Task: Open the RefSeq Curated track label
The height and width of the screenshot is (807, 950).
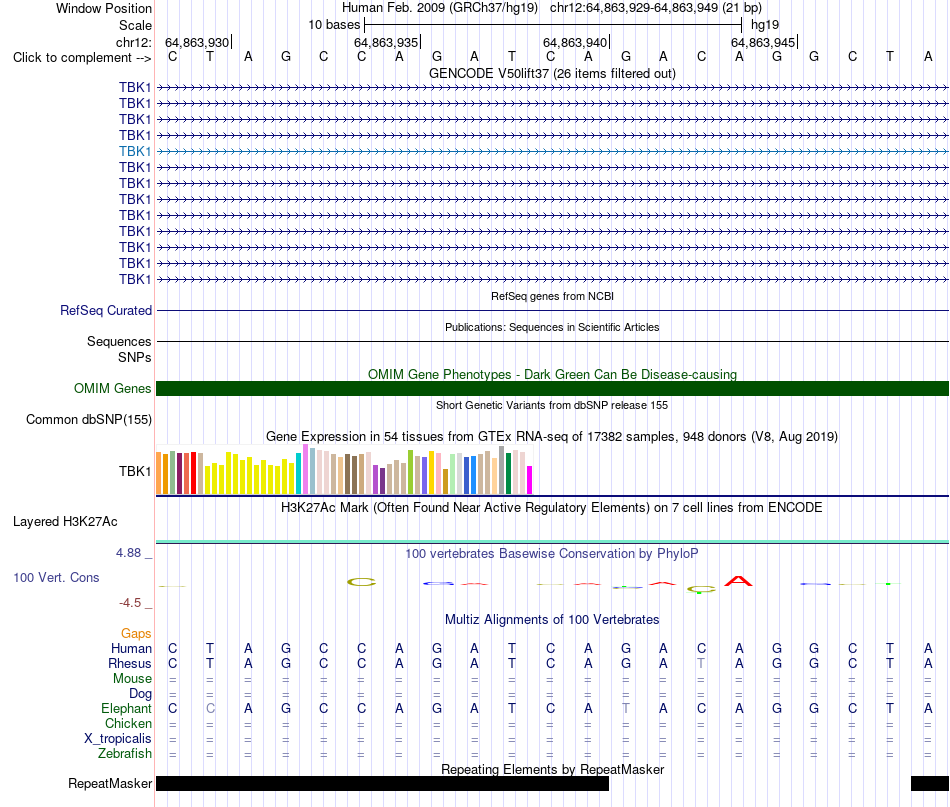Action: pyautogui.click(x=105, y=310)
